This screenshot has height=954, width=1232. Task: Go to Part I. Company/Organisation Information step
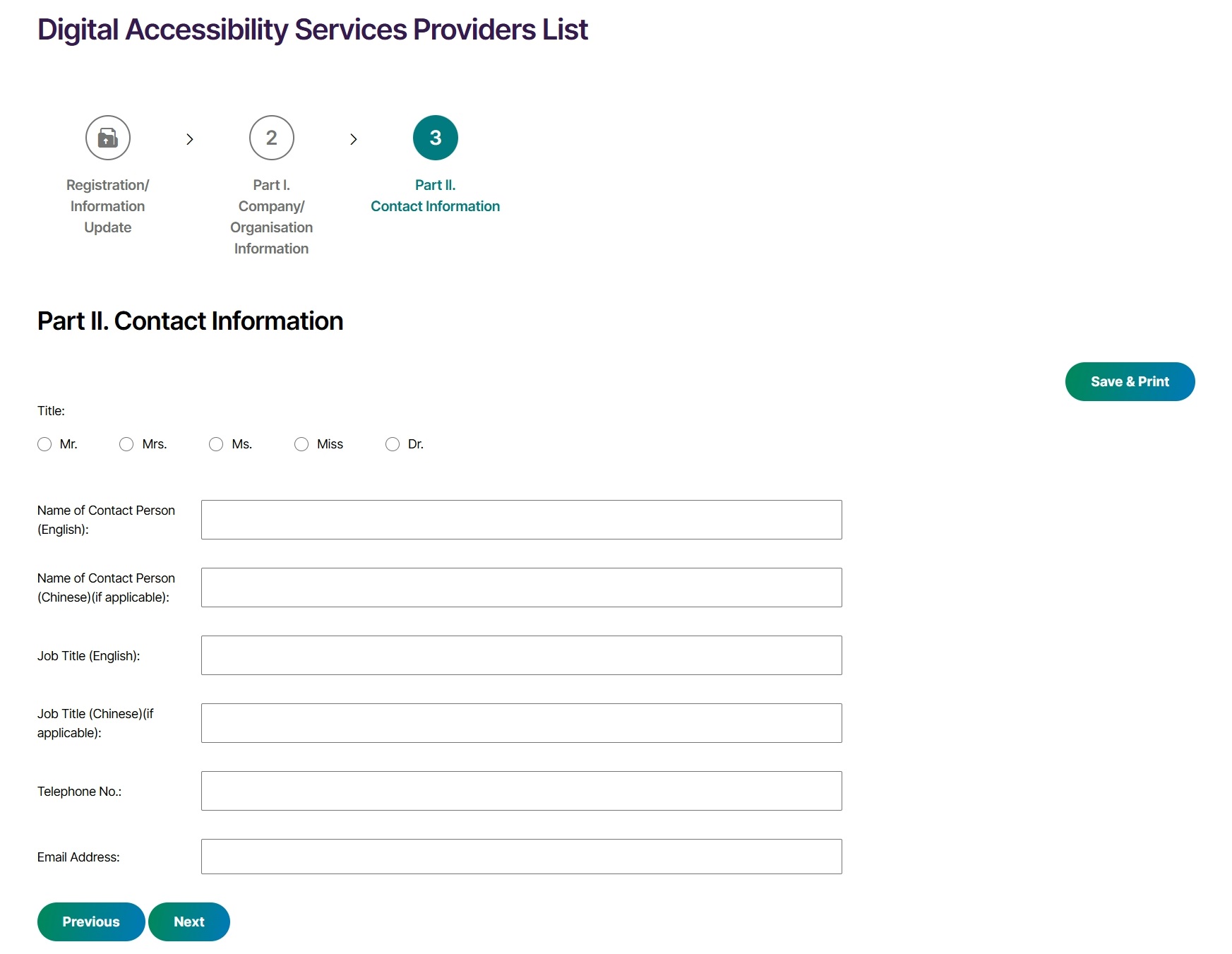(271, 217)
